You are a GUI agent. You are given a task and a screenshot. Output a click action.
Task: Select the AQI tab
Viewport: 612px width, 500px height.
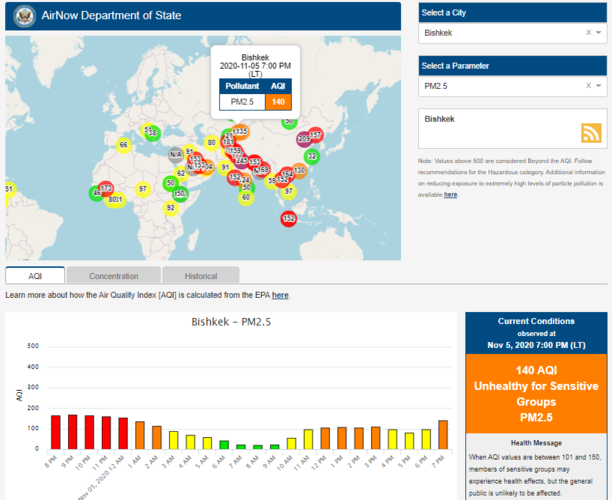click(x=35, y=275)
